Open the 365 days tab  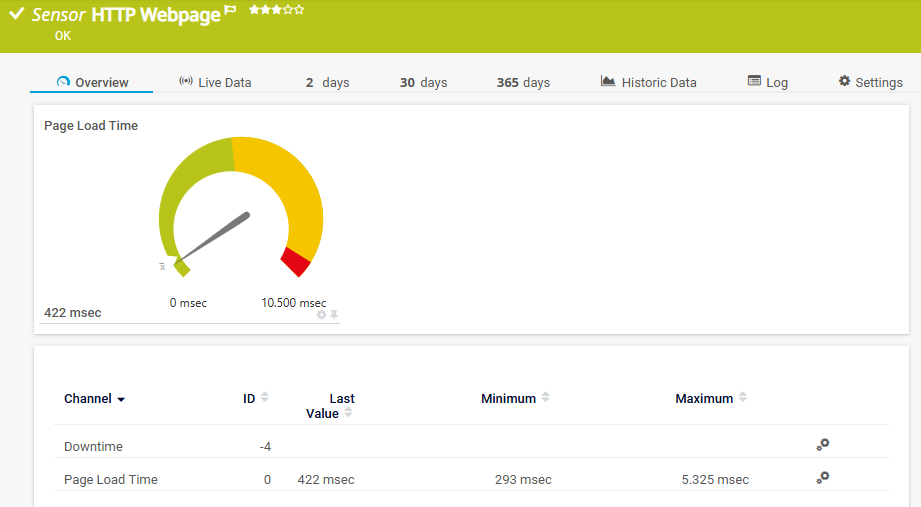(x=523, y=82)
